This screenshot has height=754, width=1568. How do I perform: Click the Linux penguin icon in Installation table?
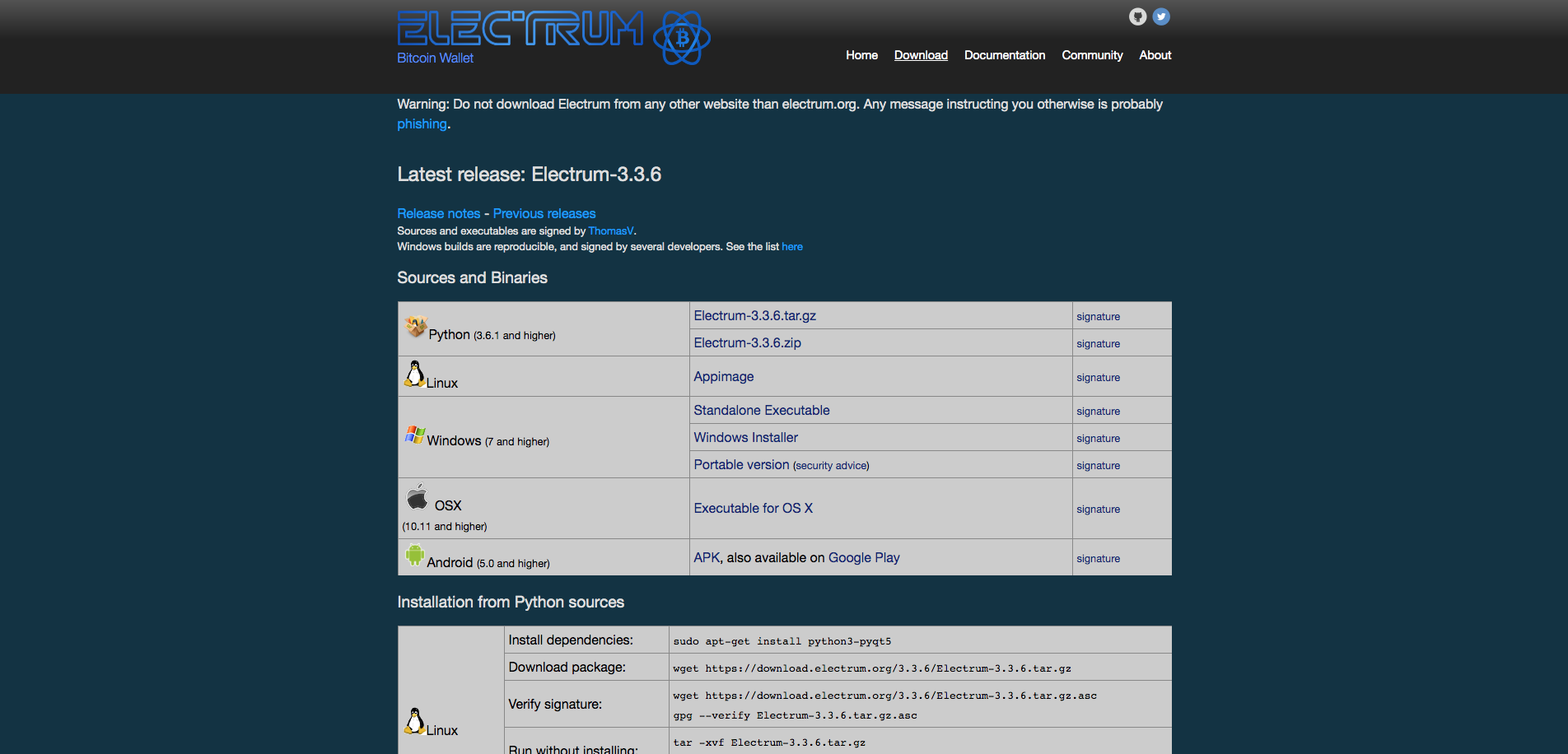(415, 721)
